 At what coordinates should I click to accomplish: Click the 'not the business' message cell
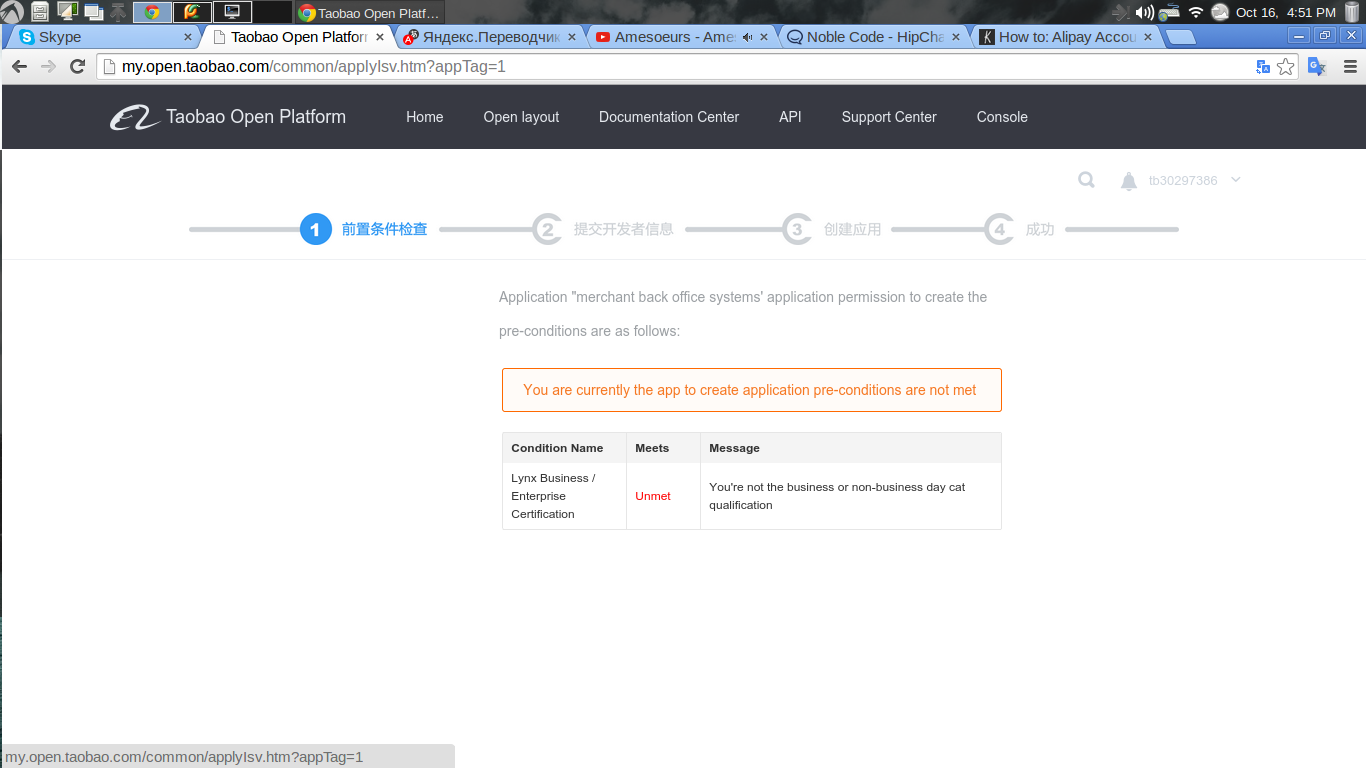(850, 496)
